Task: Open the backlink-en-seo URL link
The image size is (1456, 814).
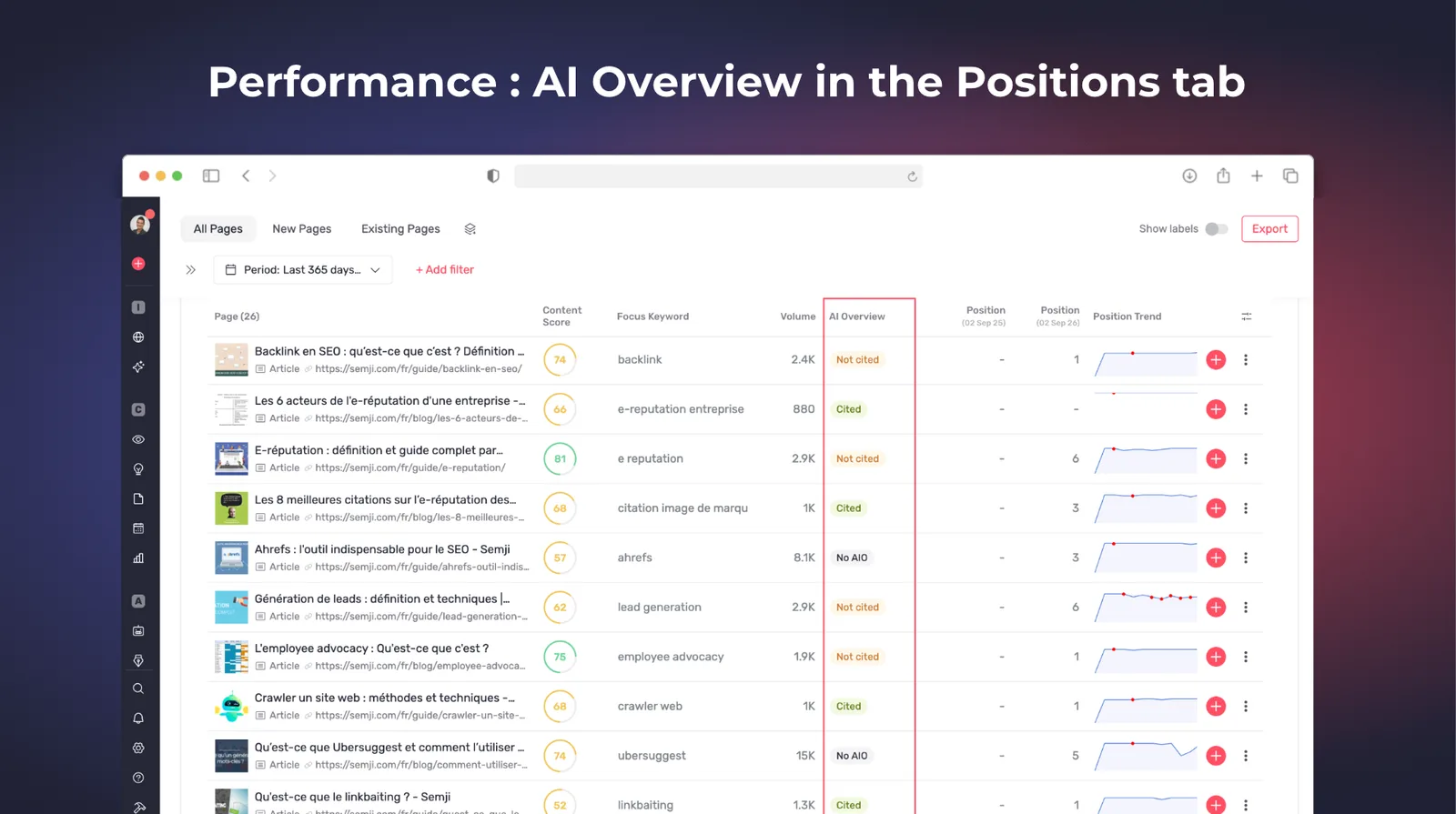Action: 419,369
